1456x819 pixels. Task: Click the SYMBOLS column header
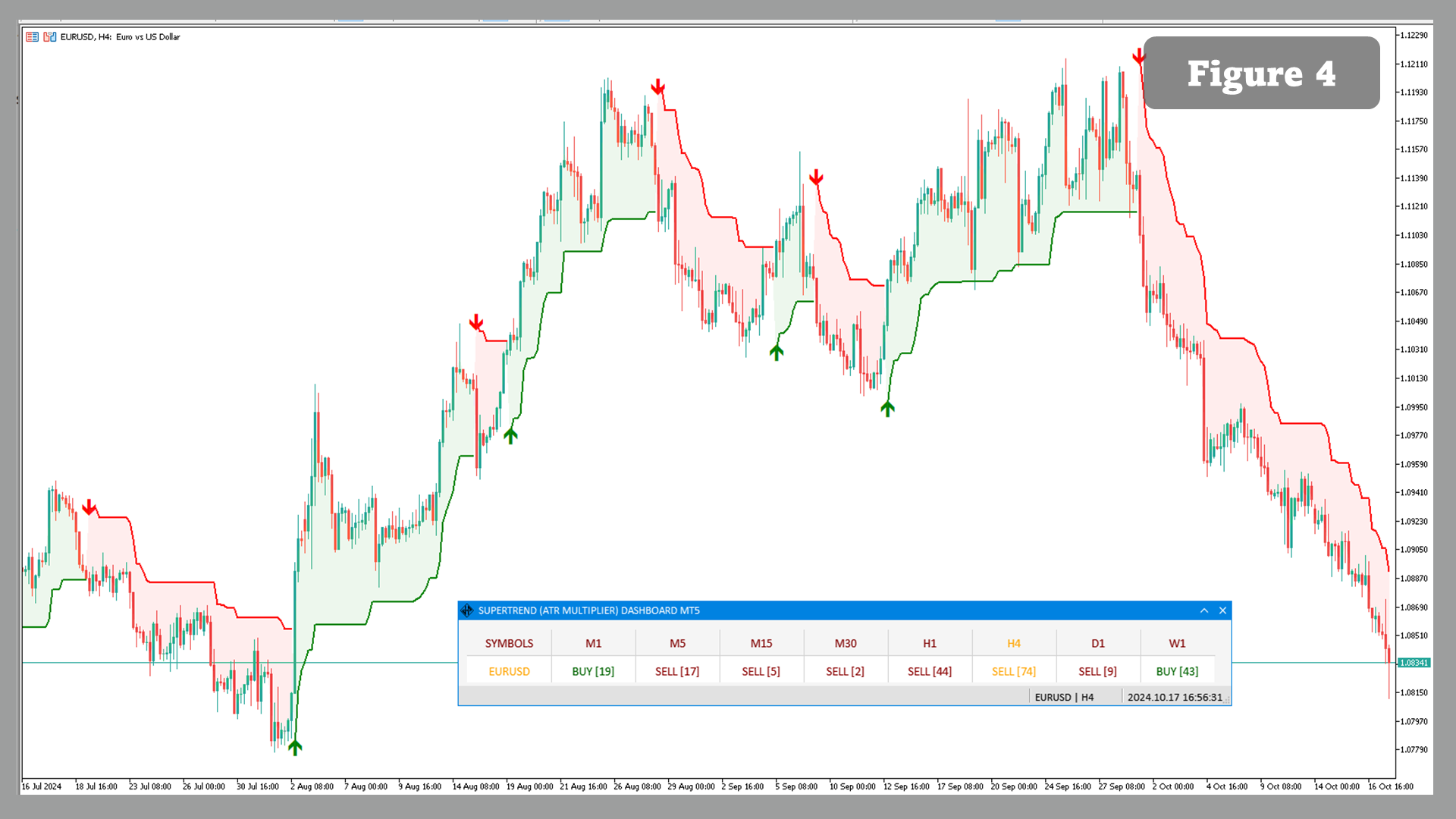(x=509, y=643)
